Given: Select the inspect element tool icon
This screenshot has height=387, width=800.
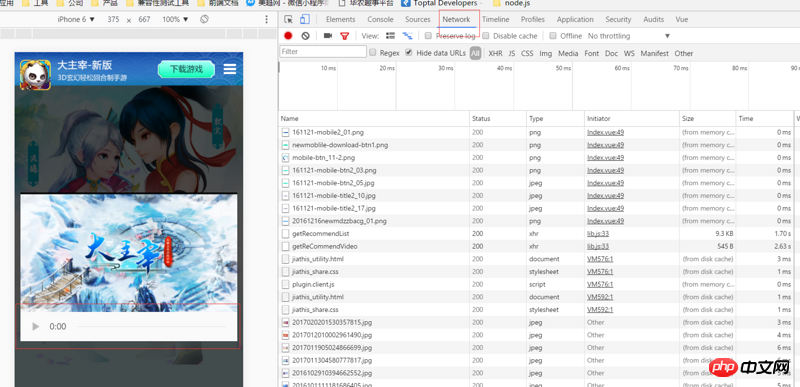Looking at the screenshot, I should (x=288, y=19).
